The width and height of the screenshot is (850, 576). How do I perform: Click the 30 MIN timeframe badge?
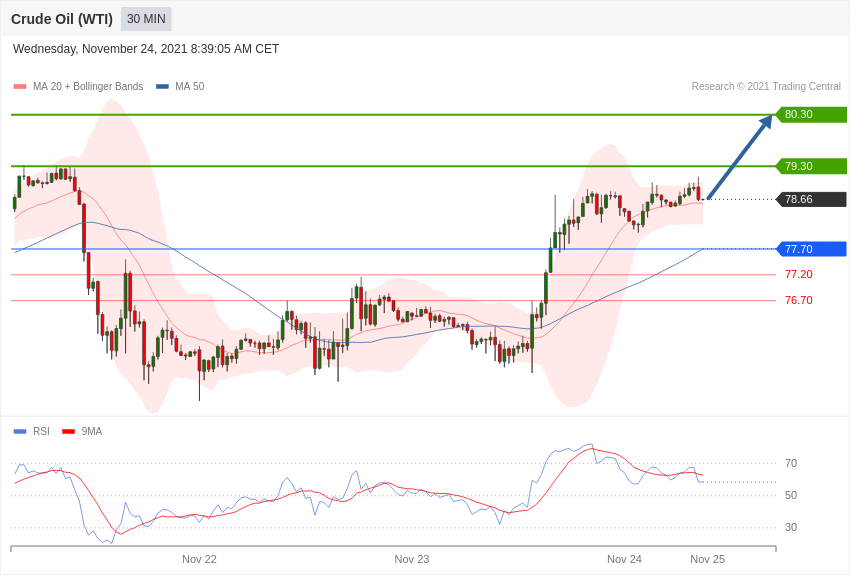click(x=146, y=19)
